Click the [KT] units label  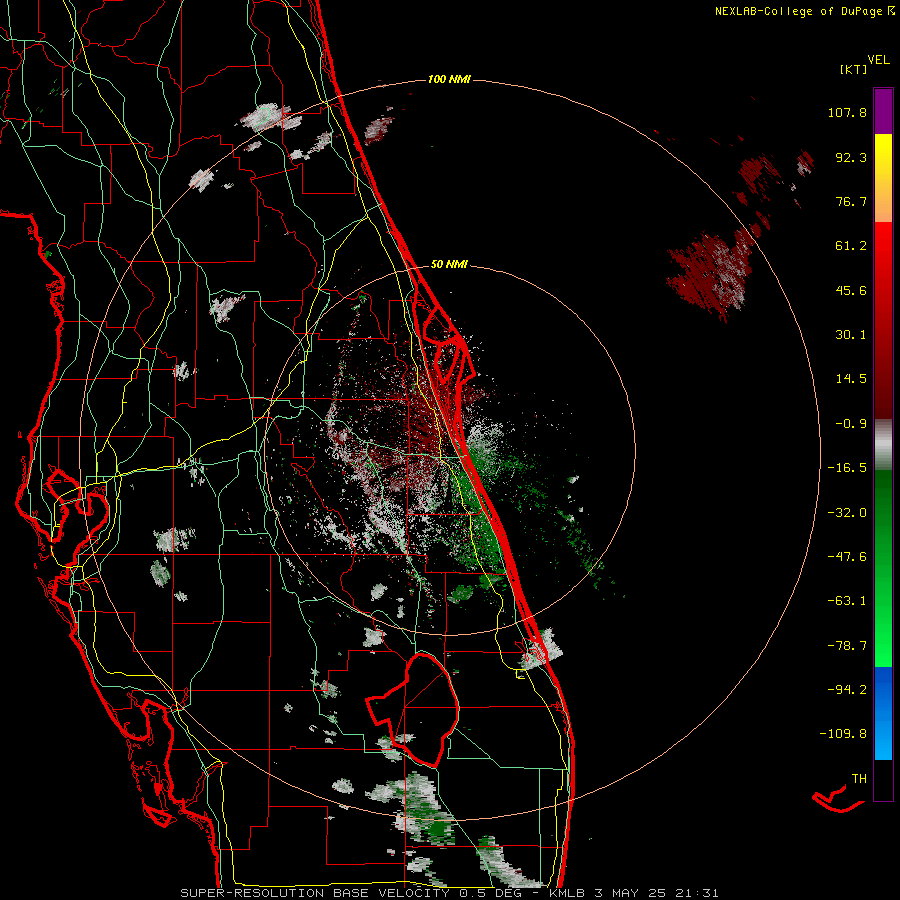coord(853,69)
